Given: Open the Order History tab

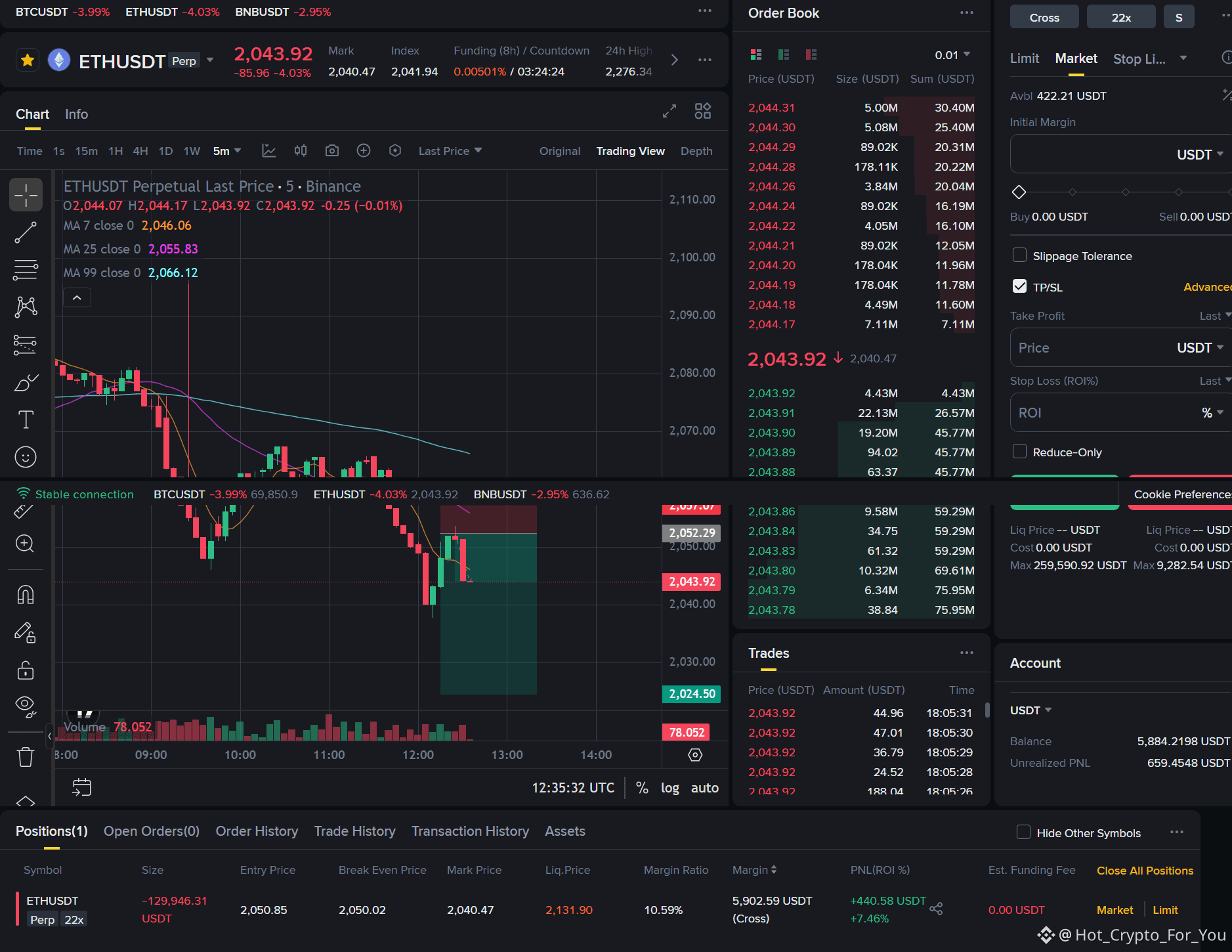Looking at the screenshot, I should [257, 831].
